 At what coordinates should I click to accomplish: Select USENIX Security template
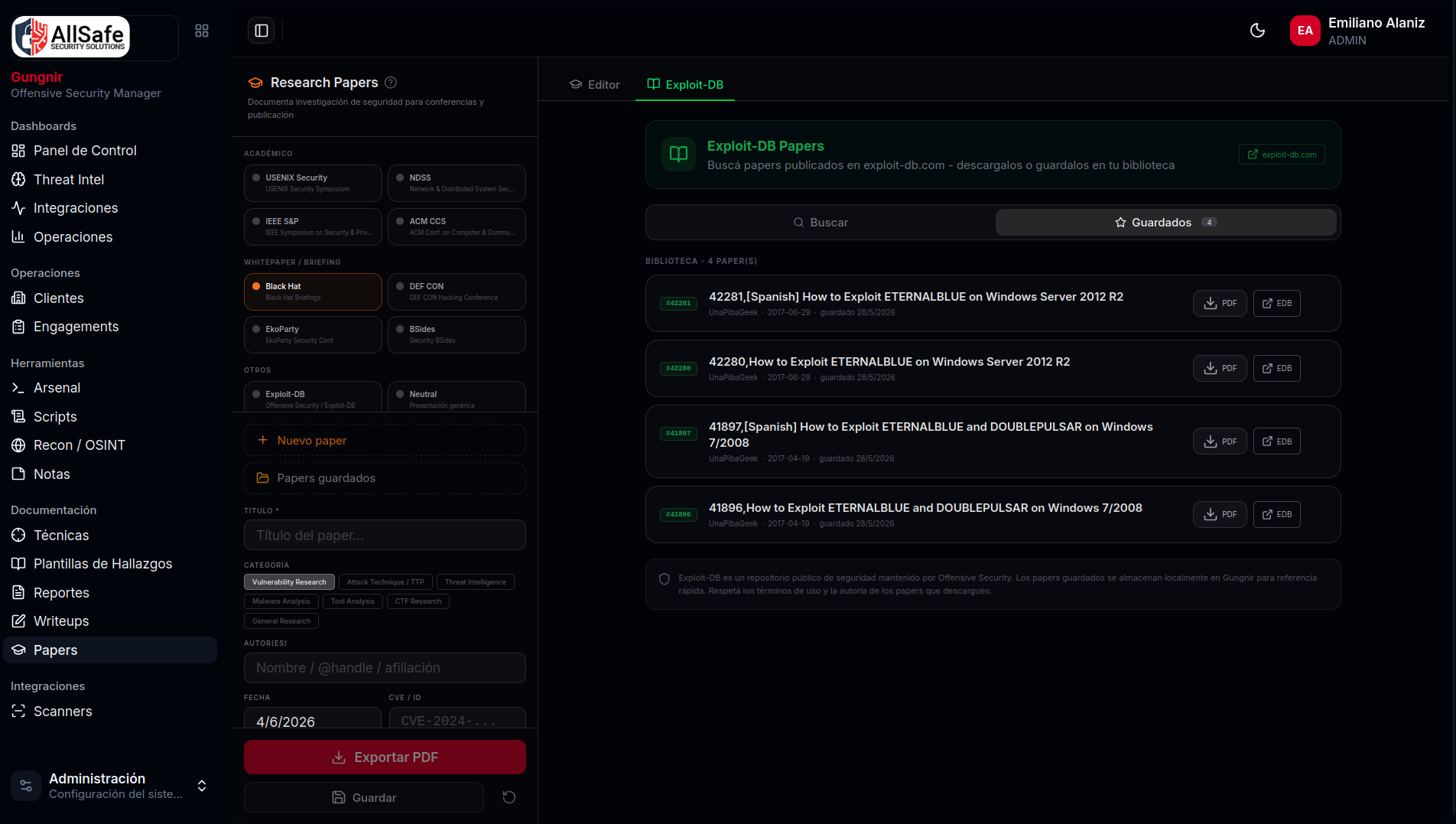313,184
